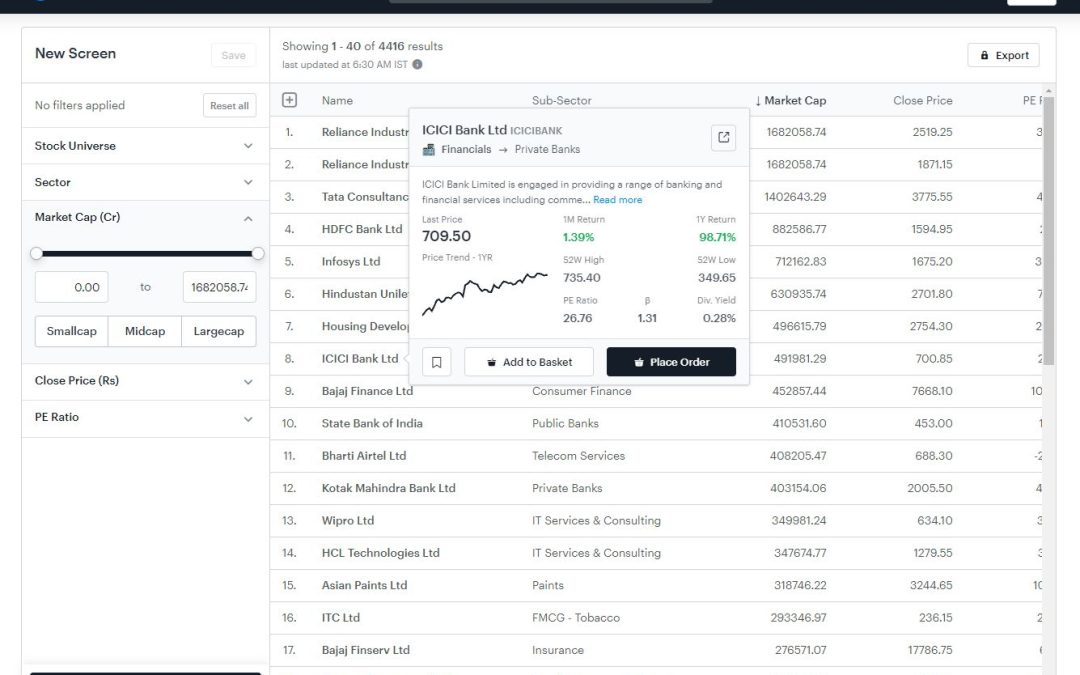
Task: Click the Export button
Action: click(x=1004, y=55)
